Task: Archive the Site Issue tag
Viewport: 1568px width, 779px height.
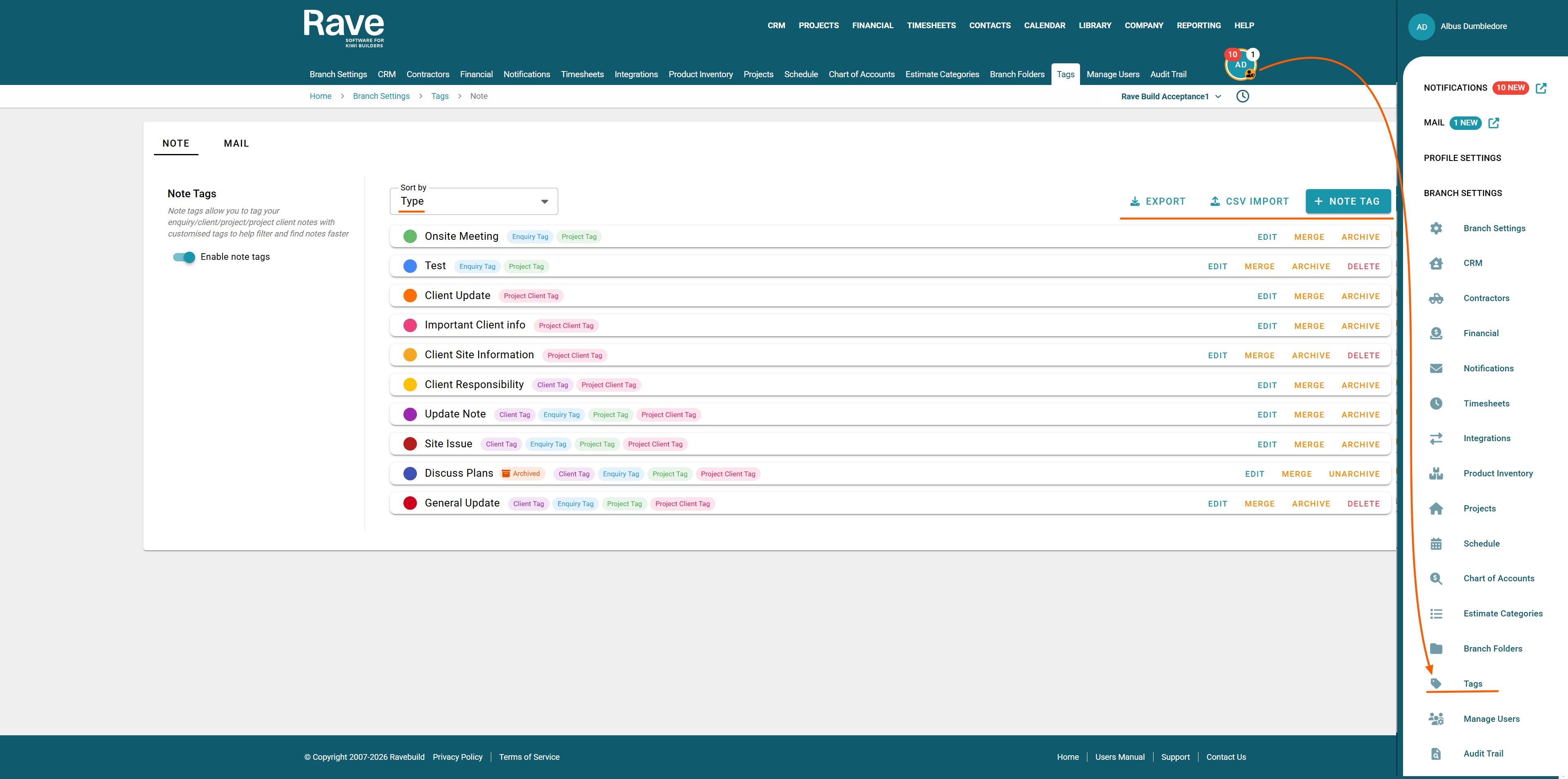Action: [x=1360, y=445]
